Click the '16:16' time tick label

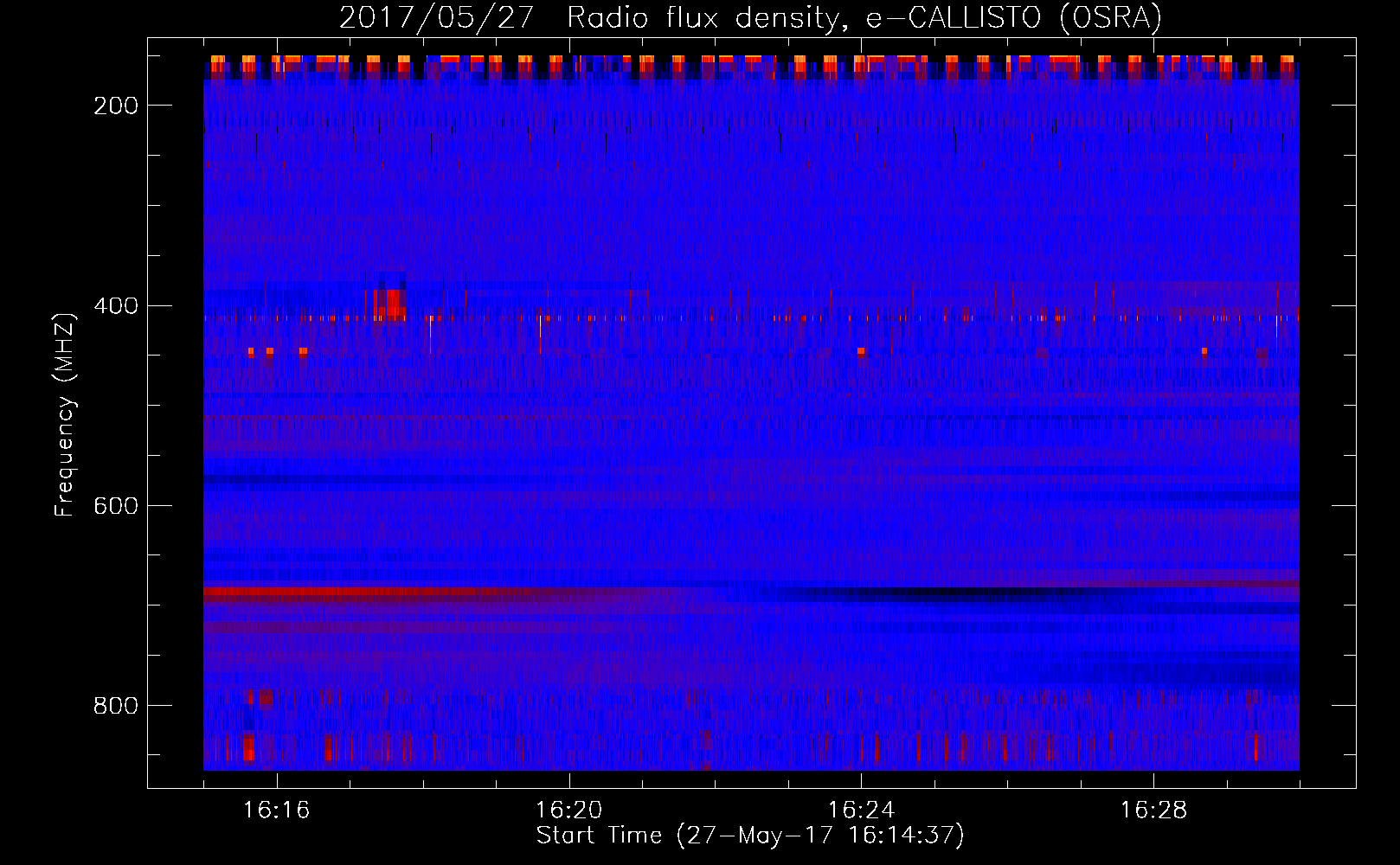click(x=277, y=811)
